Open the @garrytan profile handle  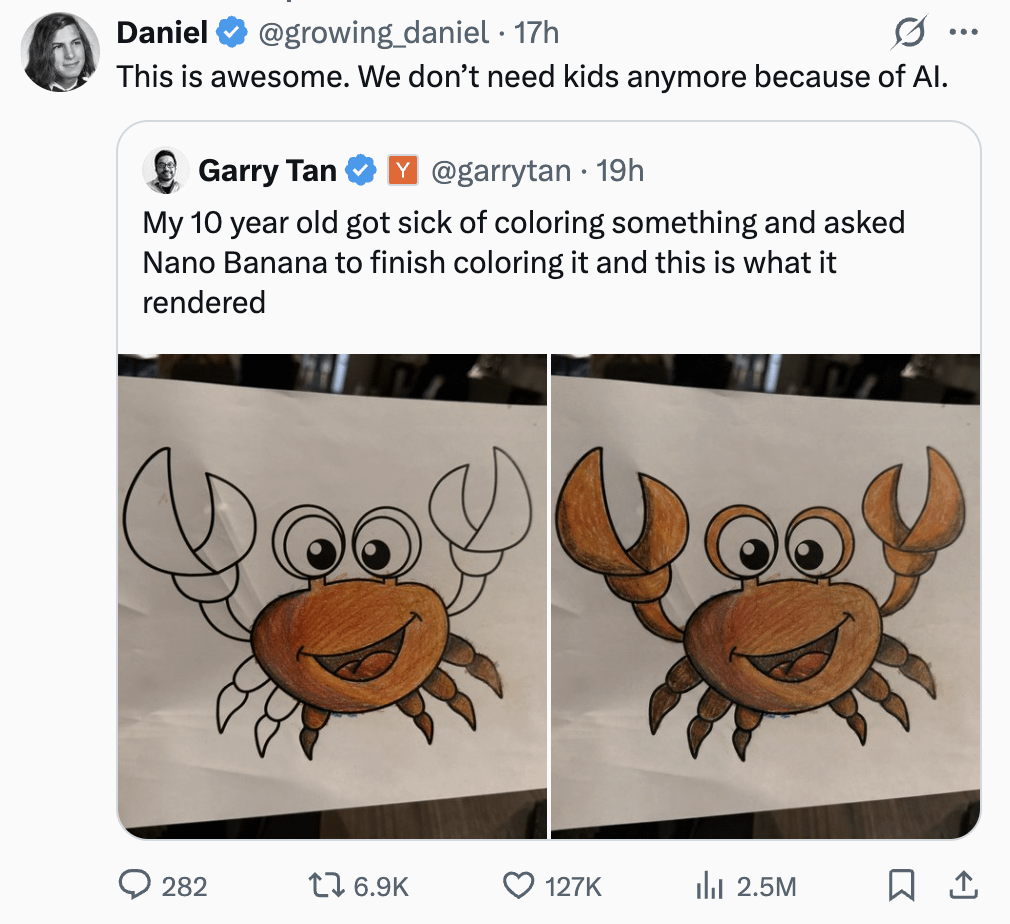tap(500, 171)
